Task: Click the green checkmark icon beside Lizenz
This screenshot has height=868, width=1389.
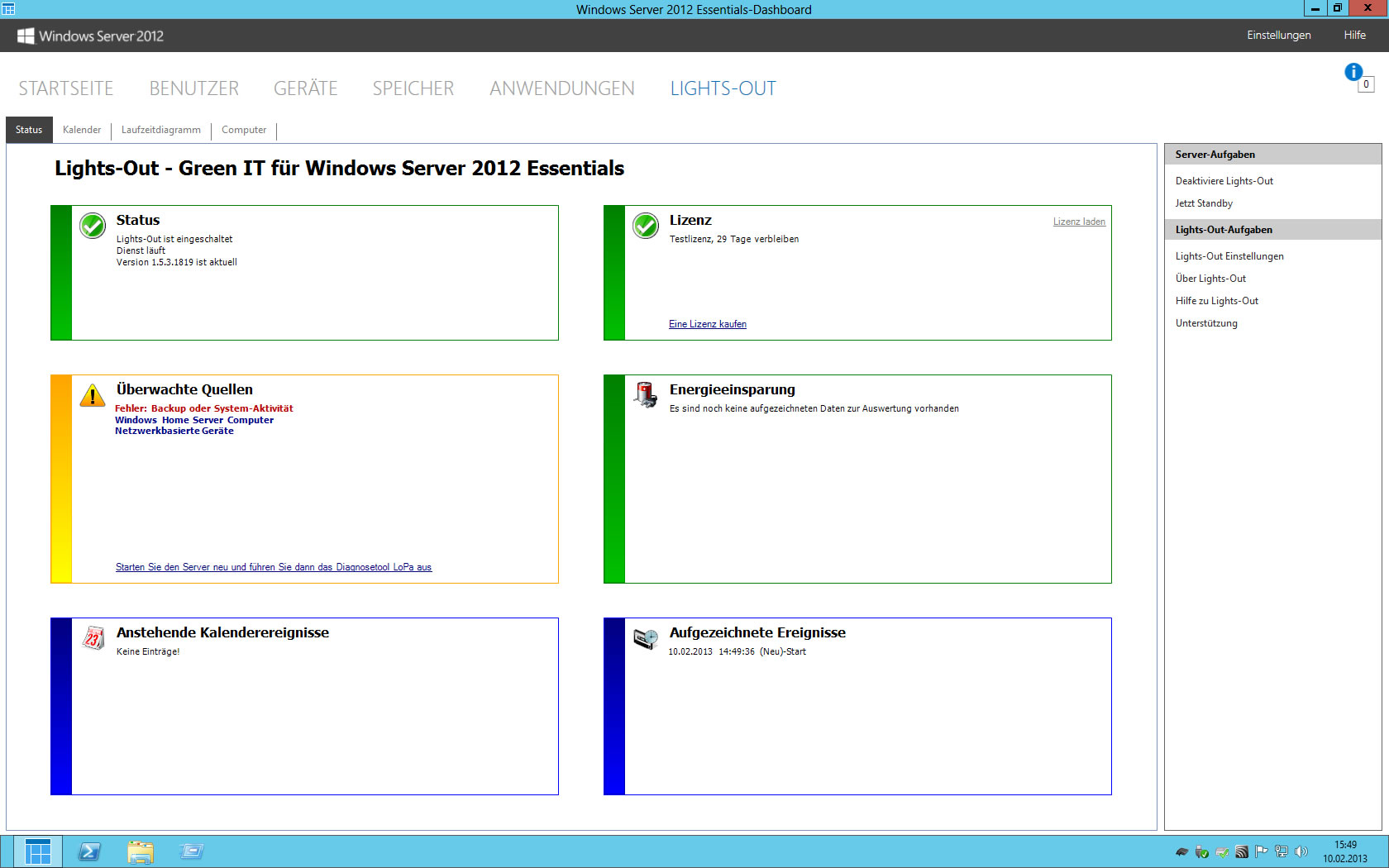Action: click(x=646, y=225)
